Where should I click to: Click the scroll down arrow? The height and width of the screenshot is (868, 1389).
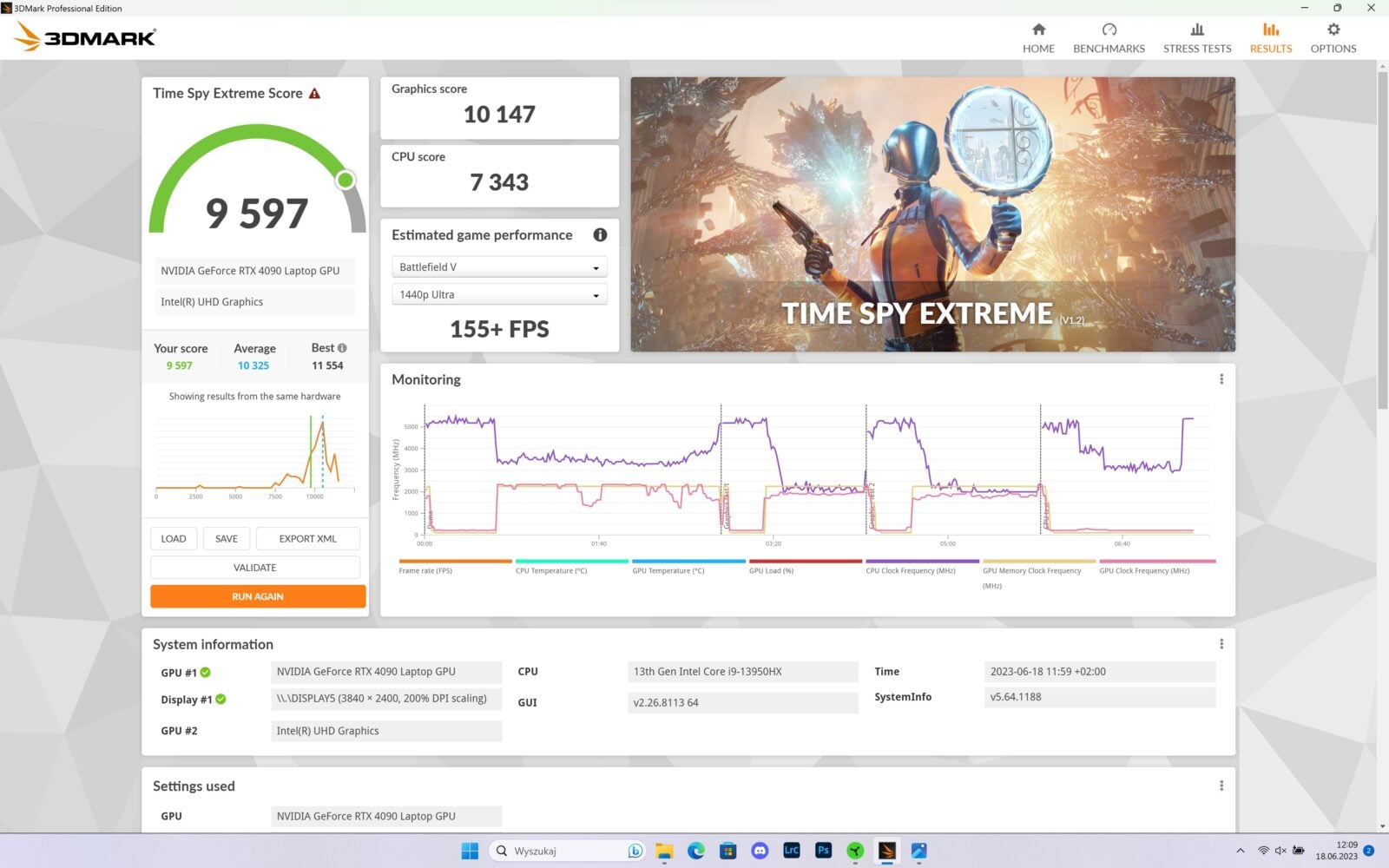pos(1382,826)
